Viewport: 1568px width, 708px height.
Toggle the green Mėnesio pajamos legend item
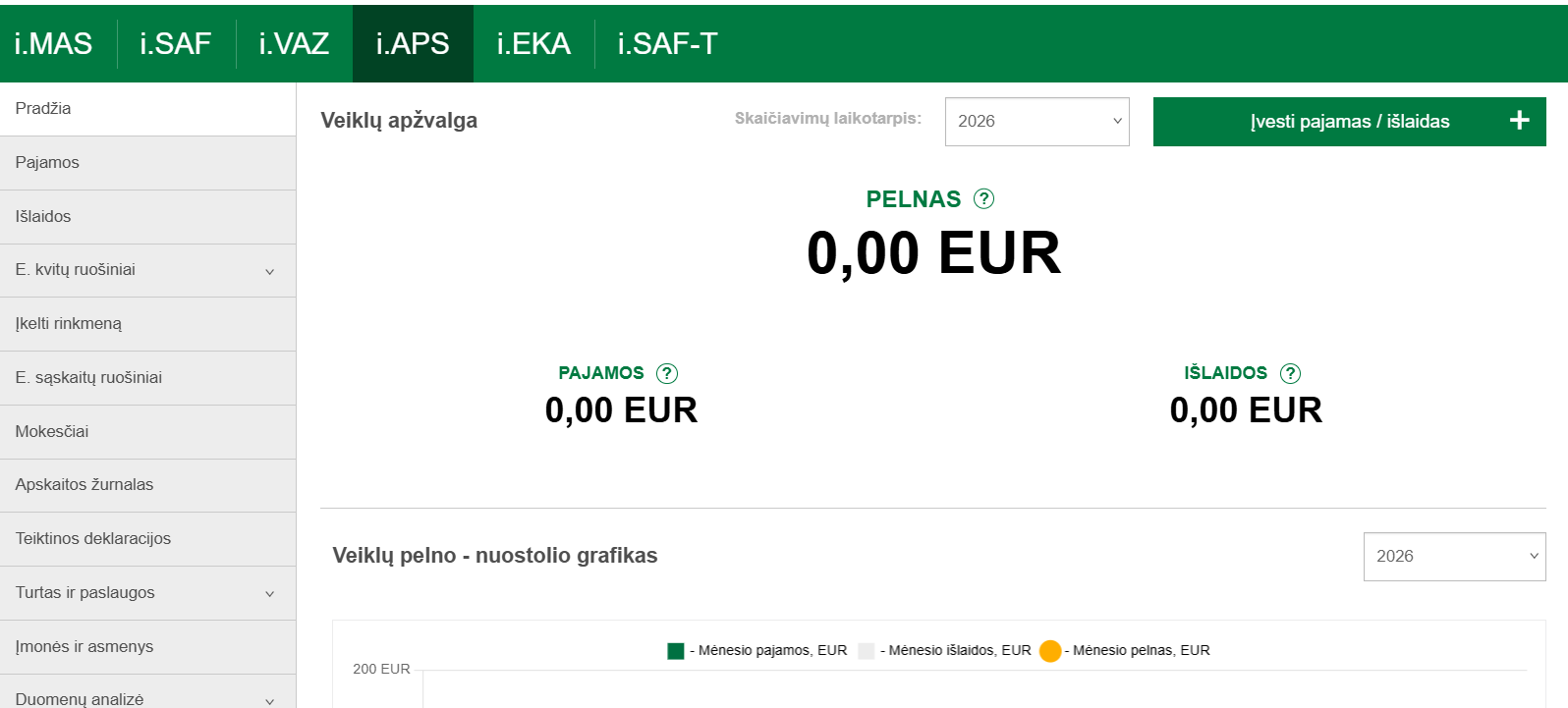[676, 651]
